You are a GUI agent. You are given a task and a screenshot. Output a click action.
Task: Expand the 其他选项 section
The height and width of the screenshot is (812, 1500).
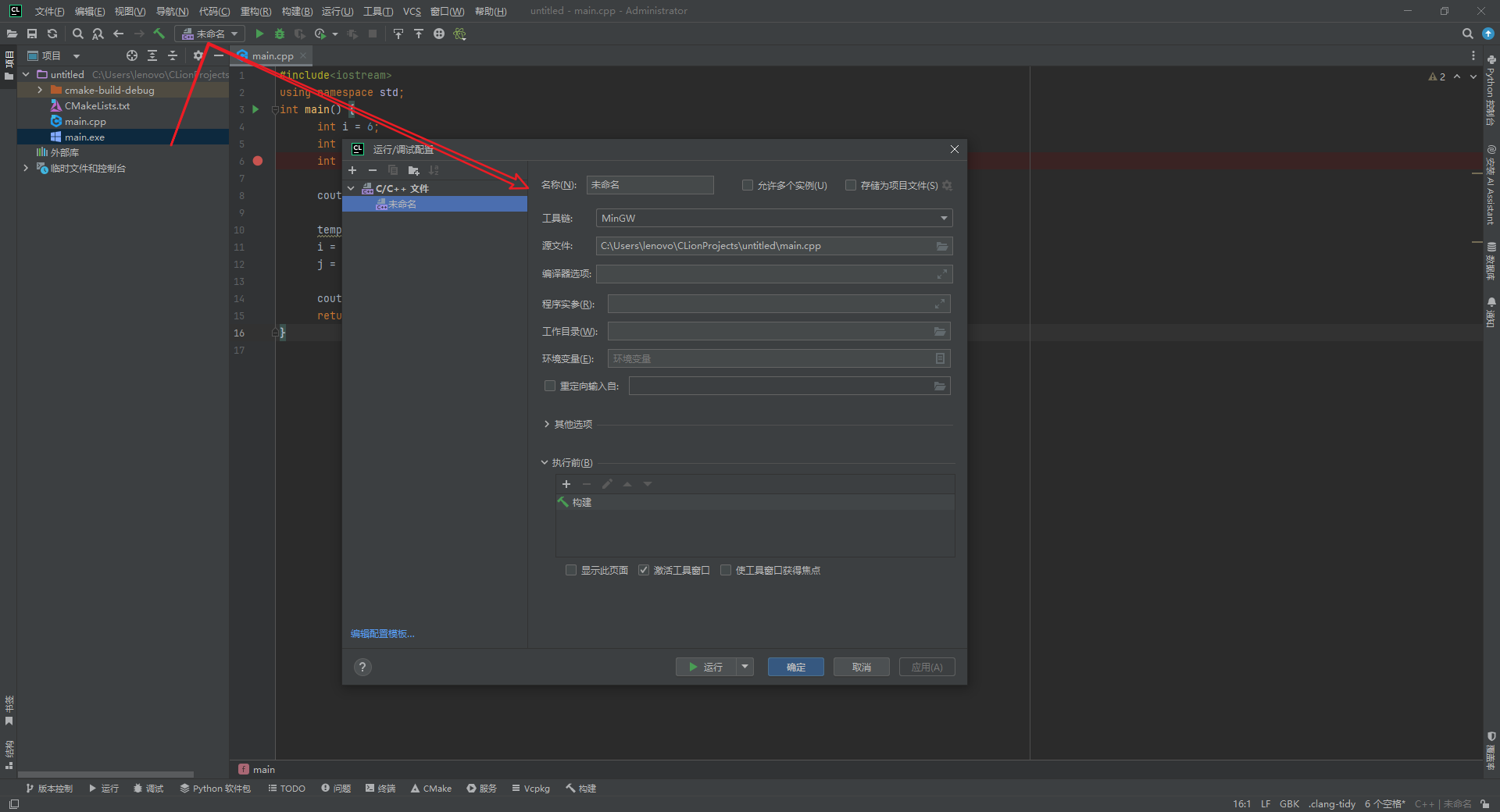[x=546, y=424]
